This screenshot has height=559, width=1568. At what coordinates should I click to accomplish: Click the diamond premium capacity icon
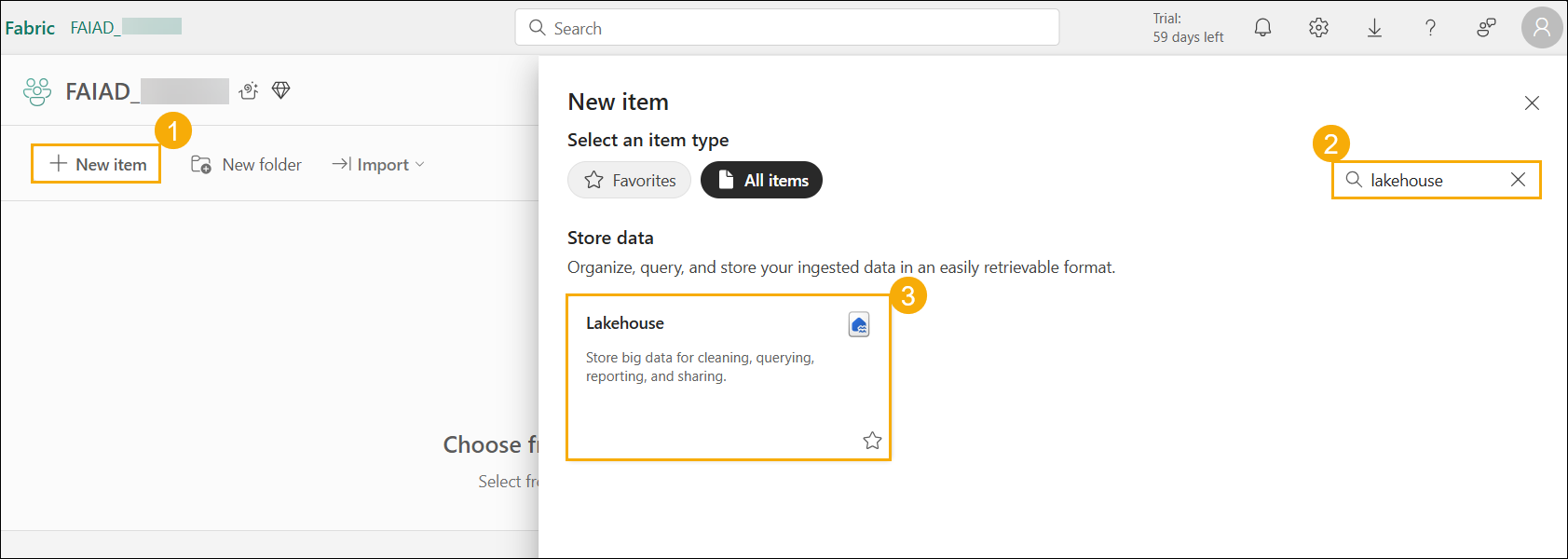tap(280, 90)
